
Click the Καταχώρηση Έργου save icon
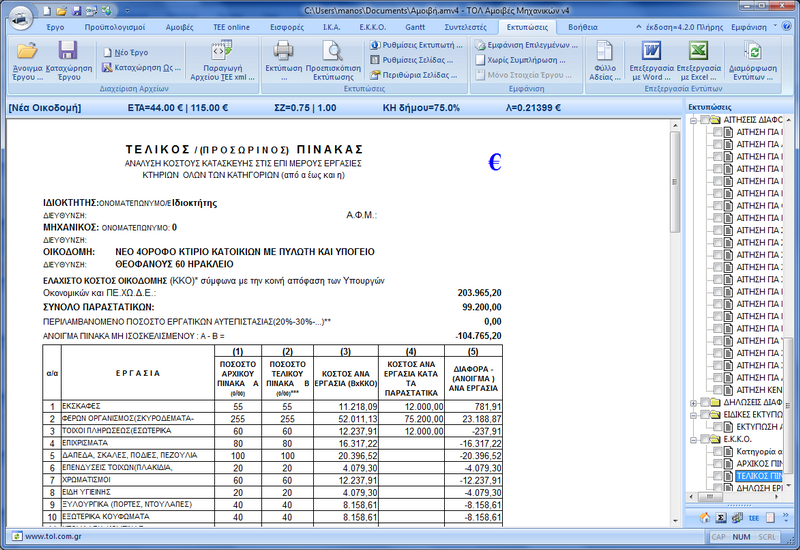pos(68,51)
